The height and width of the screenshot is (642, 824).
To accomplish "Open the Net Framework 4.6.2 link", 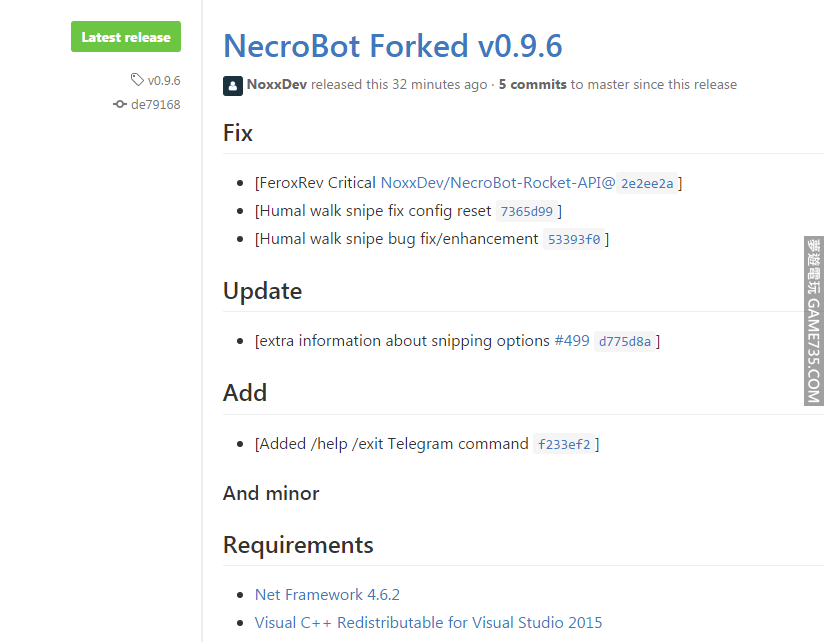I will click(x=327, y=595).
